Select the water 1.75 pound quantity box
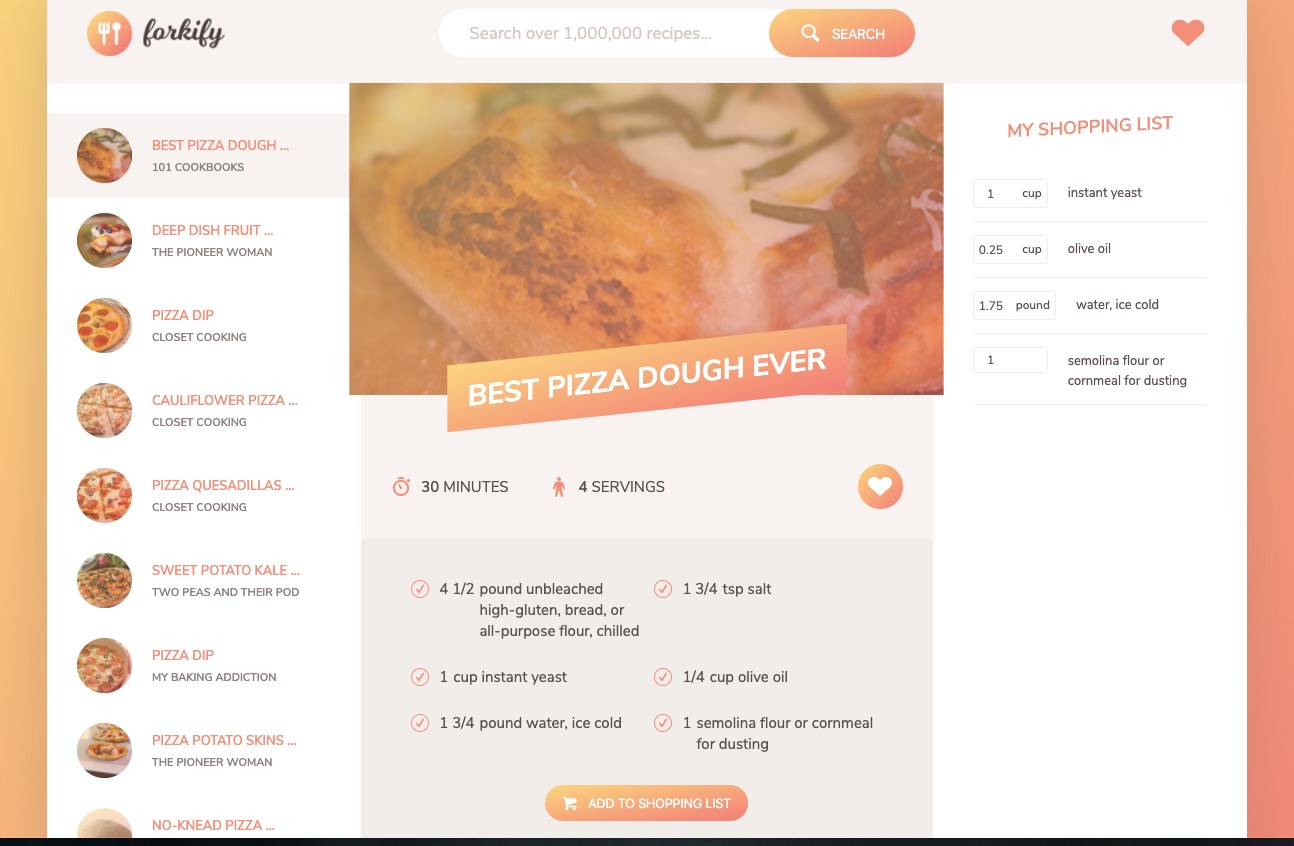The width and height of the screenshot is (1294, 846). pyautogui.click(x=1014, y=305)
